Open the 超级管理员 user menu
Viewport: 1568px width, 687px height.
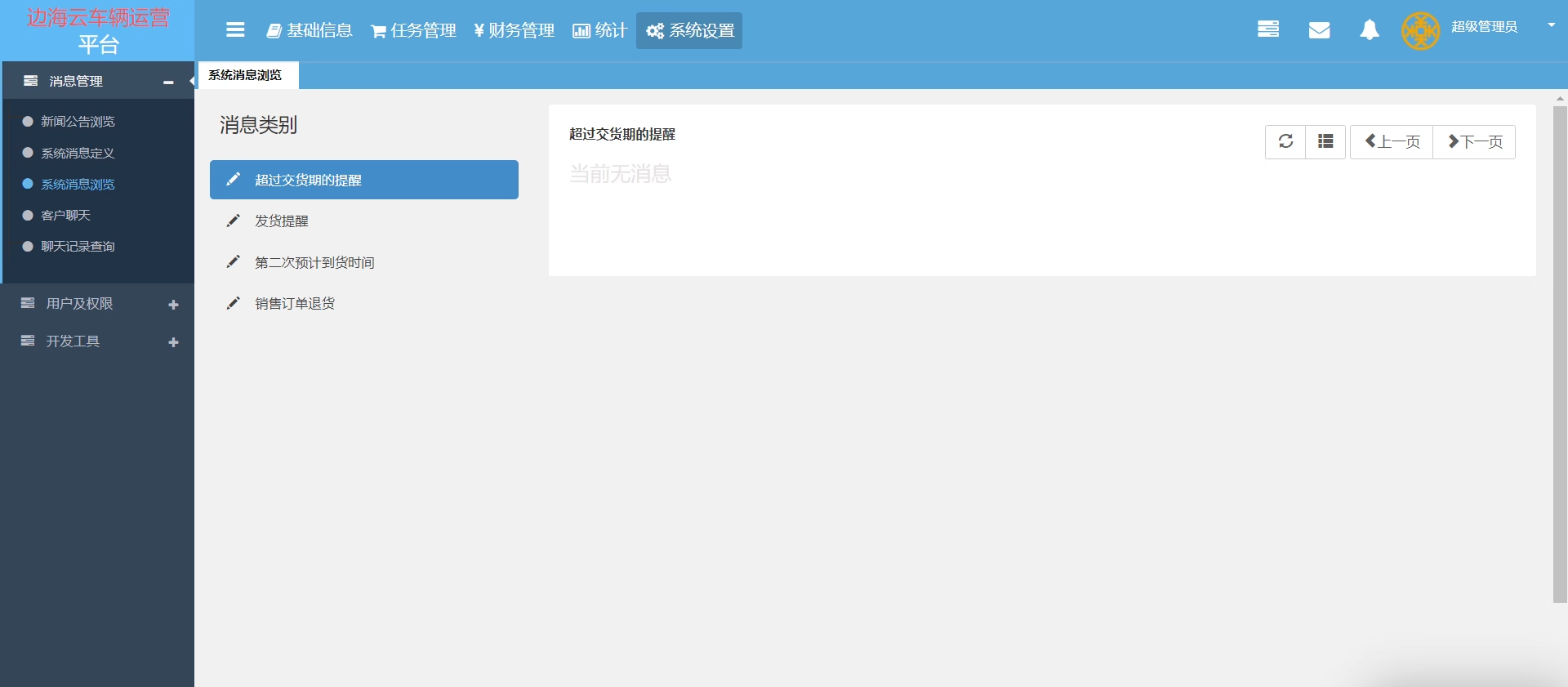1484,27
